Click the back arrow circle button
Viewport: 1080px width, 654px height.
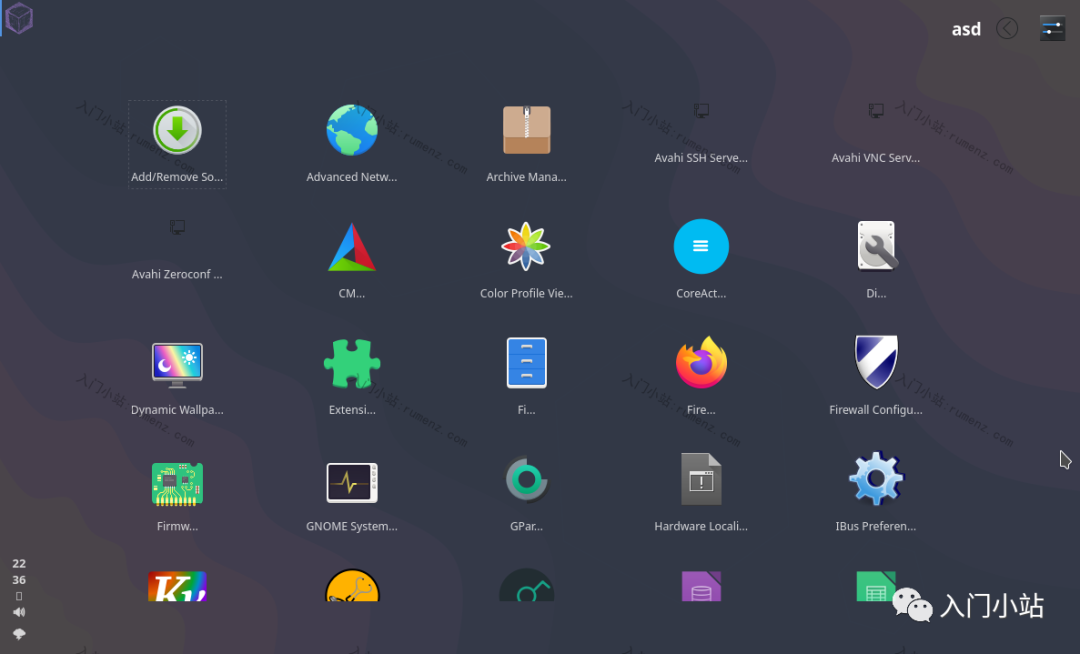tap(1007, 28)
